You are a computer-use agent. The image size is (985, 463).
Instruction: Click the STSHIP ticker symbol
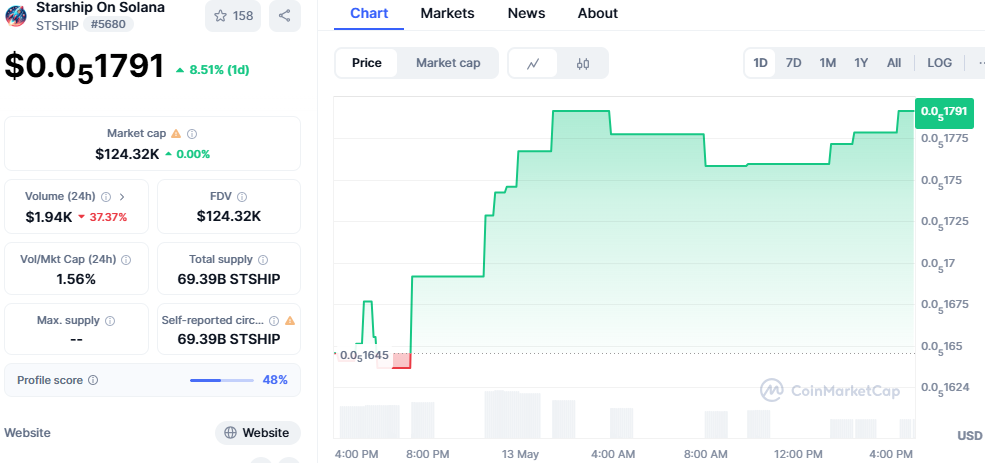pyautogui.click(x=57, y=26)
